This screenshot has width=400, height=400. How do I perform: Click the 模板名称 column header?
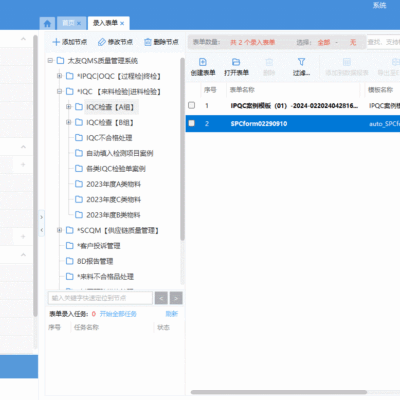[380, 90]
